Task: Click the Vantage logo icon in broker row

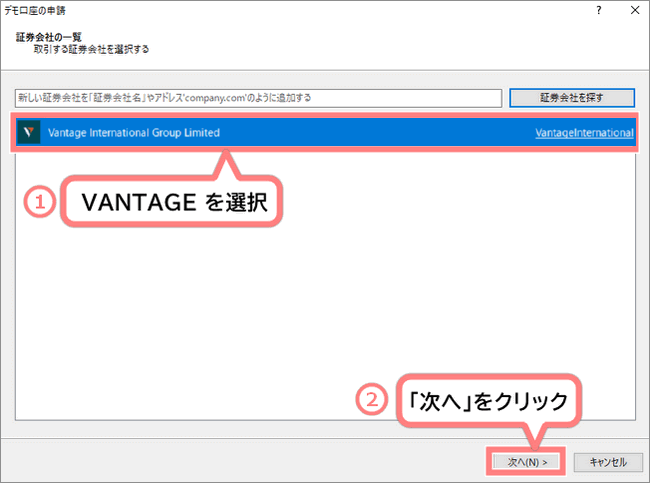Action: tap(29, 132)
